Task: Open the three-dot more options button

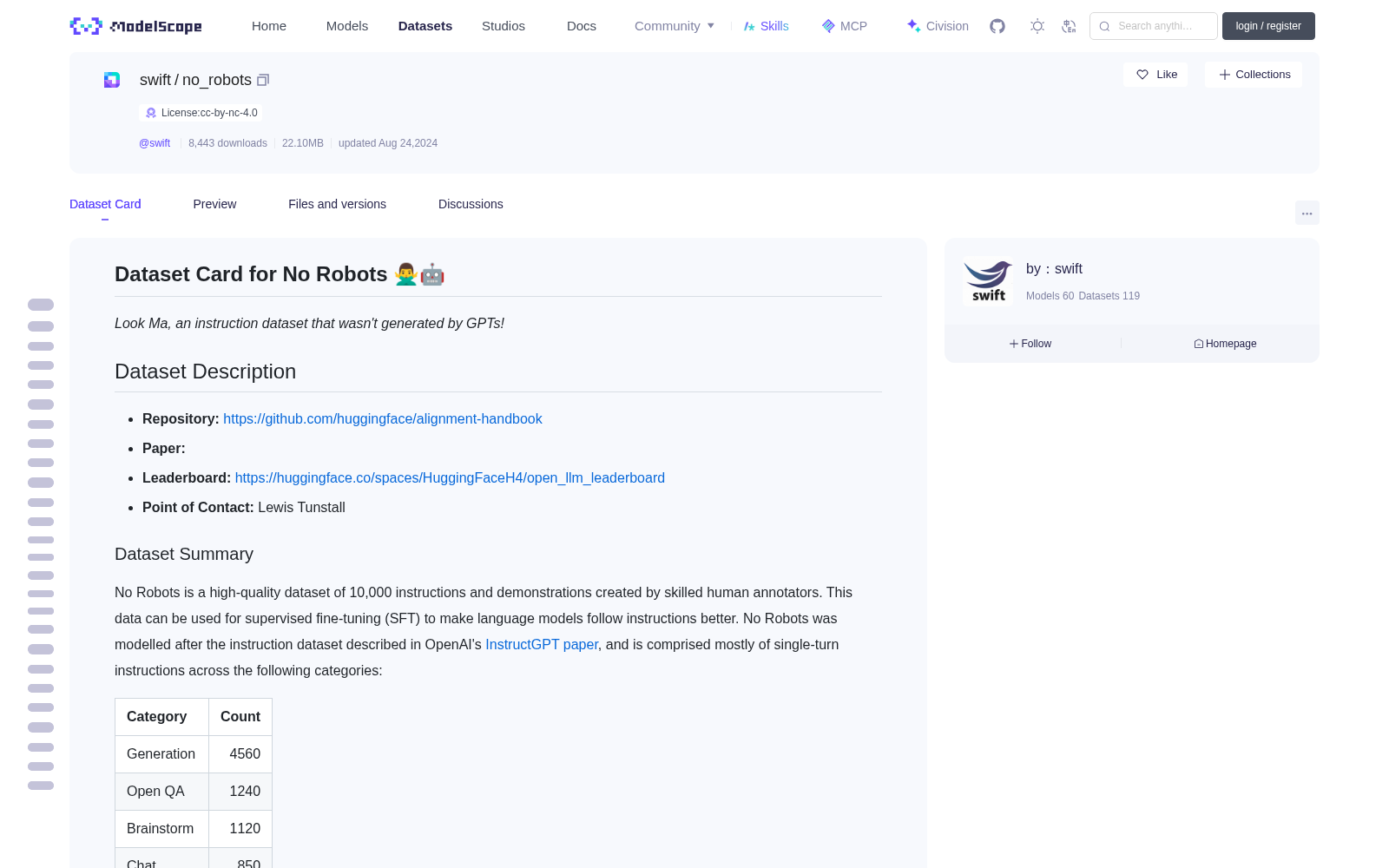Action: (1307, 213)
